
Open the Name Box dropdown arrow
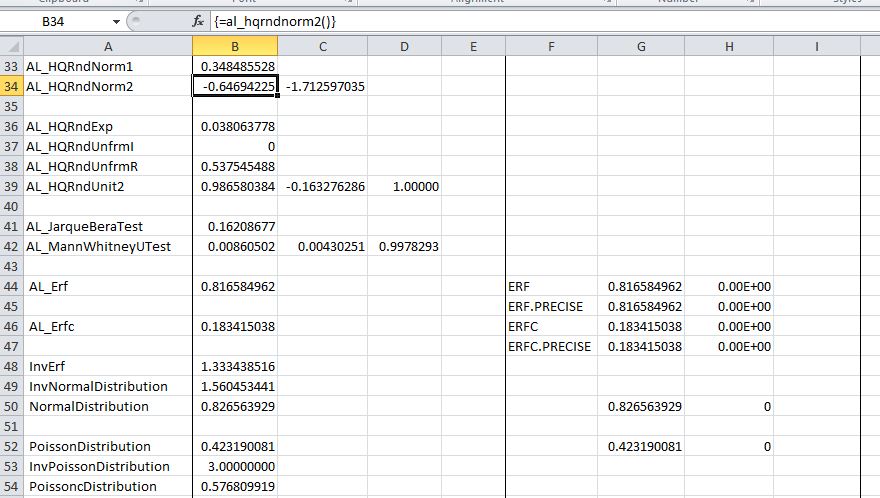click(x=116, y=21)
